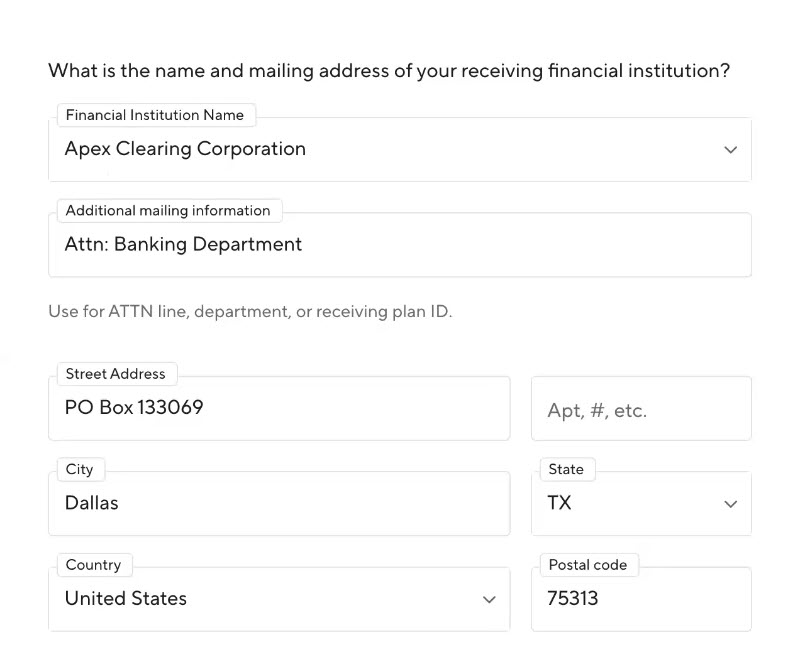The image size is (795, 651).
Task: Open the dropdown showing Apex Clearing Corporation
Action: tap(390, 150)
